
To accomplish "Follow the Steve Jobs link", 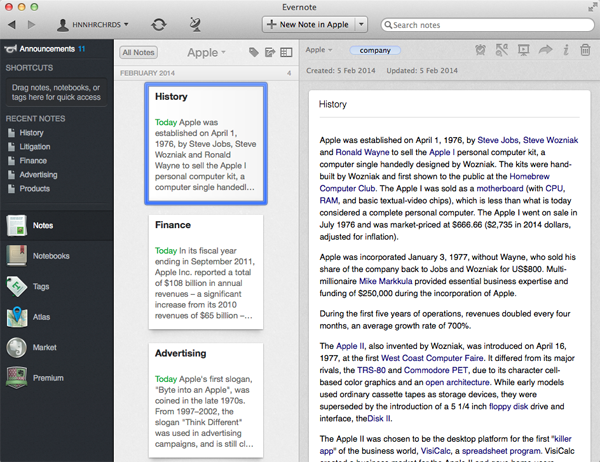I will [498, 140].
